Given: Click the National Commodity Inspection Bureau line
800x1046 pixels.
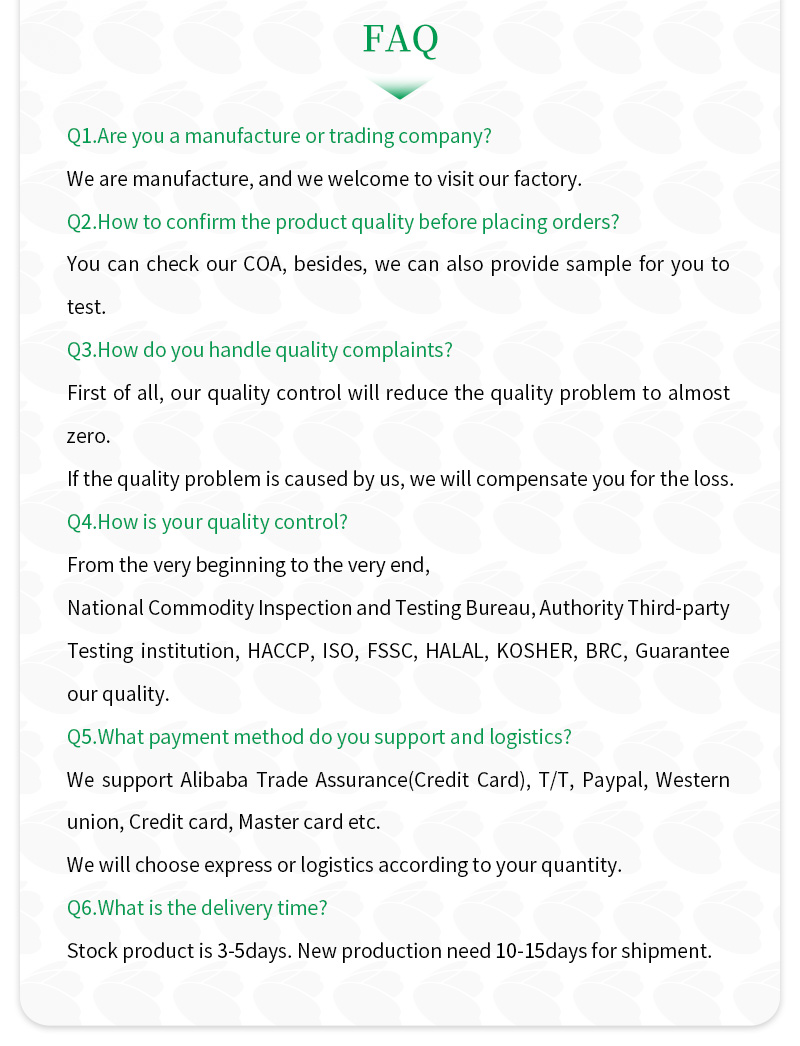Looking at the screenshot, I should 398,608.
